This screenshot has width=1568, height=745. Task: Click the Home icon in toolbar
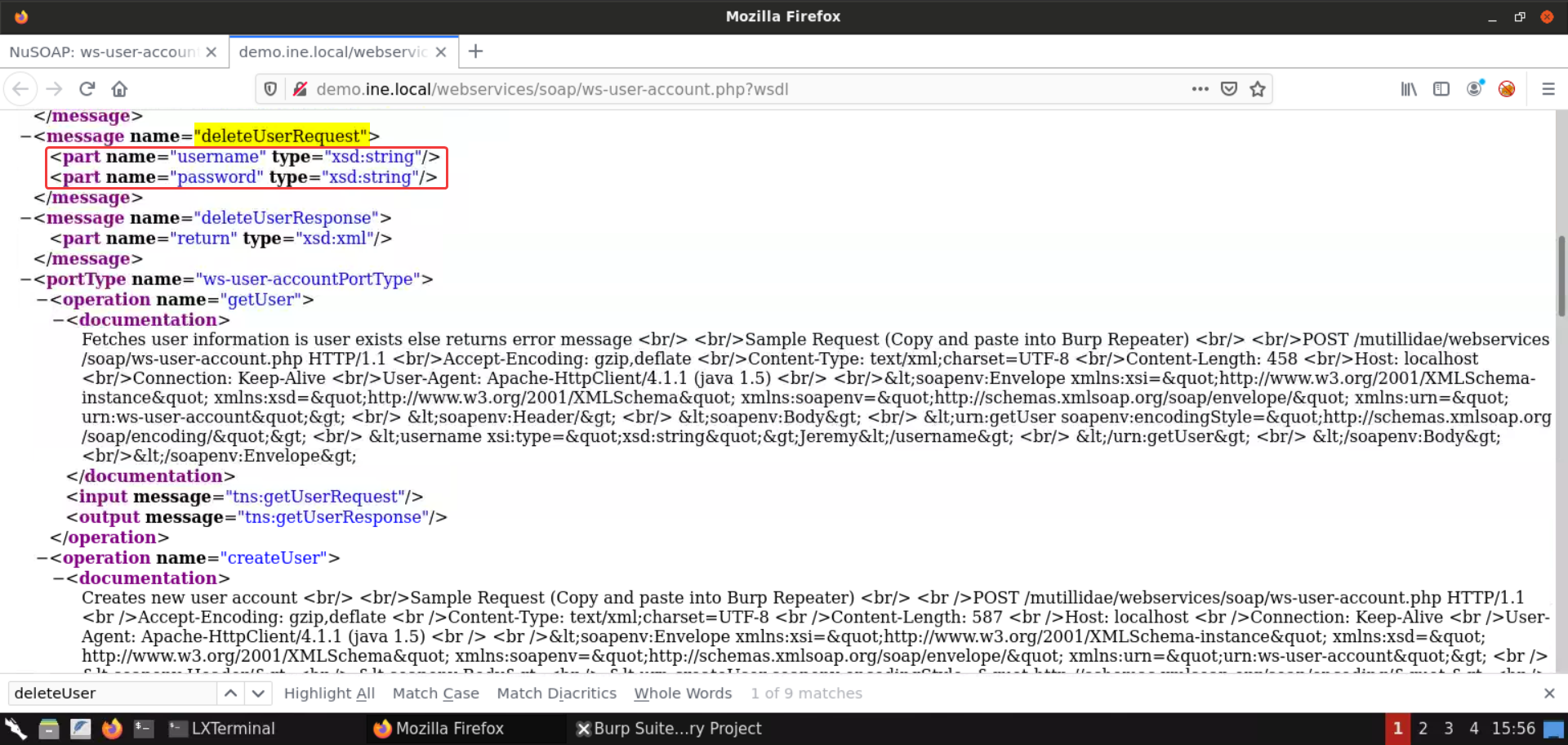119,89
